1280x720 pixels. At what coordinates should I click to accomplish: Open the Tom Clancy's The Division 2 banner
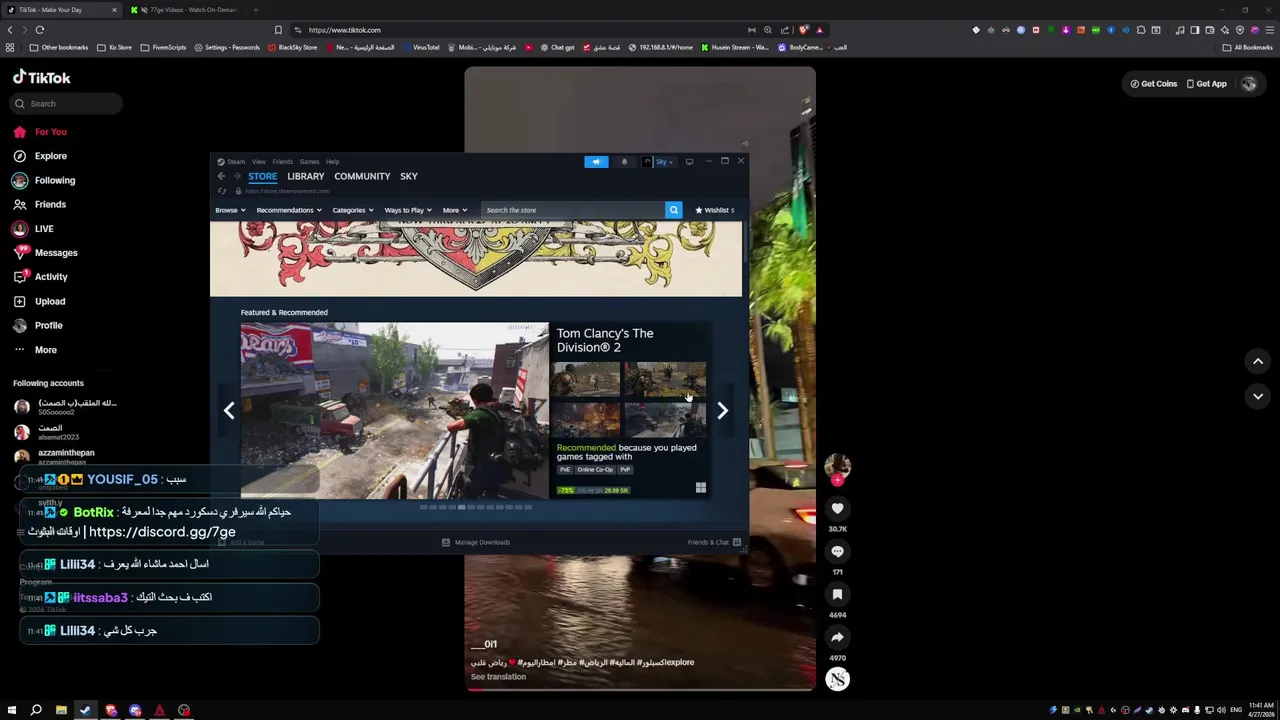(475, 410)
